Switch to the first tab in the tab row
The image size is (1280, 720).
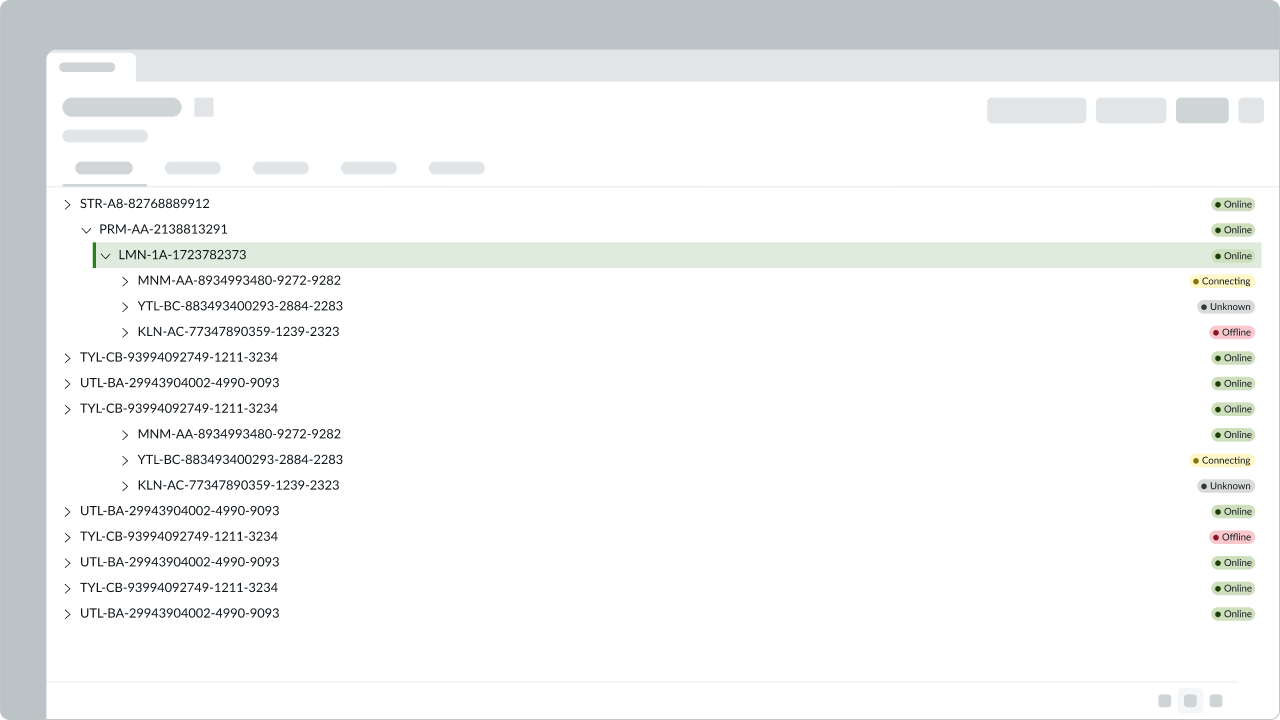point(104,168)
